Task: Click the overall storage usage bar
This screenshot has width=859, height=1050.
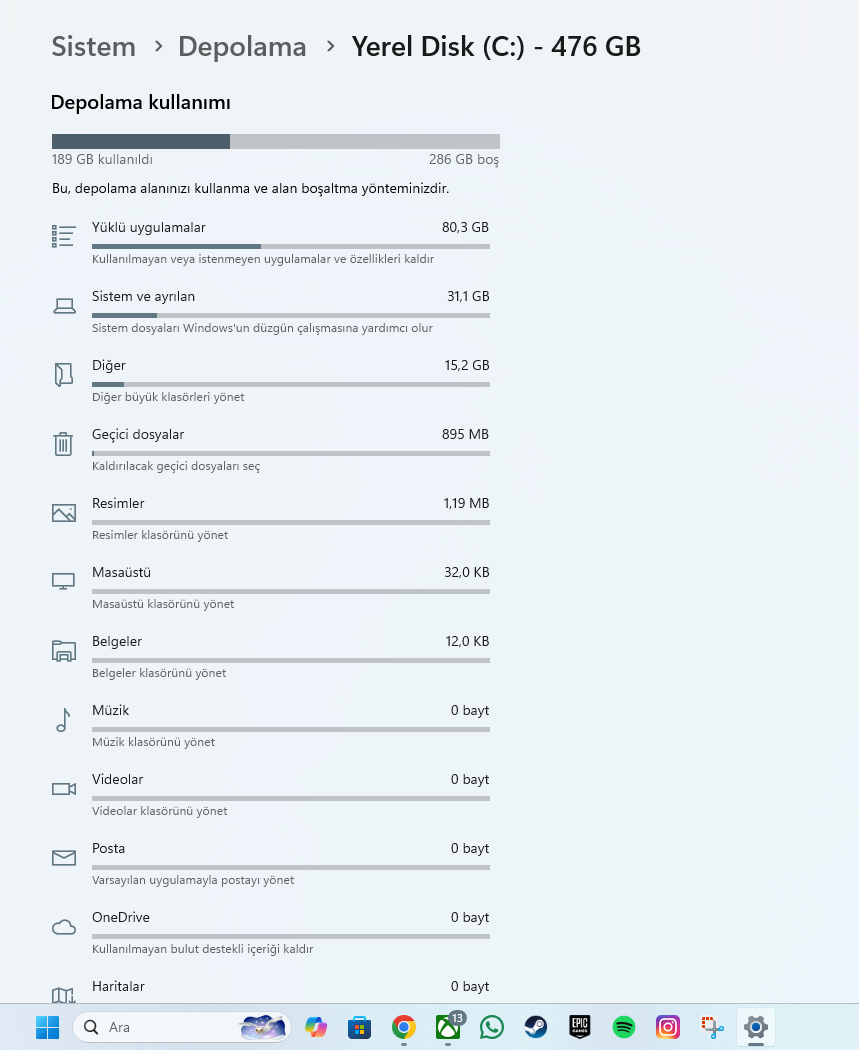Action: point(275,142)
